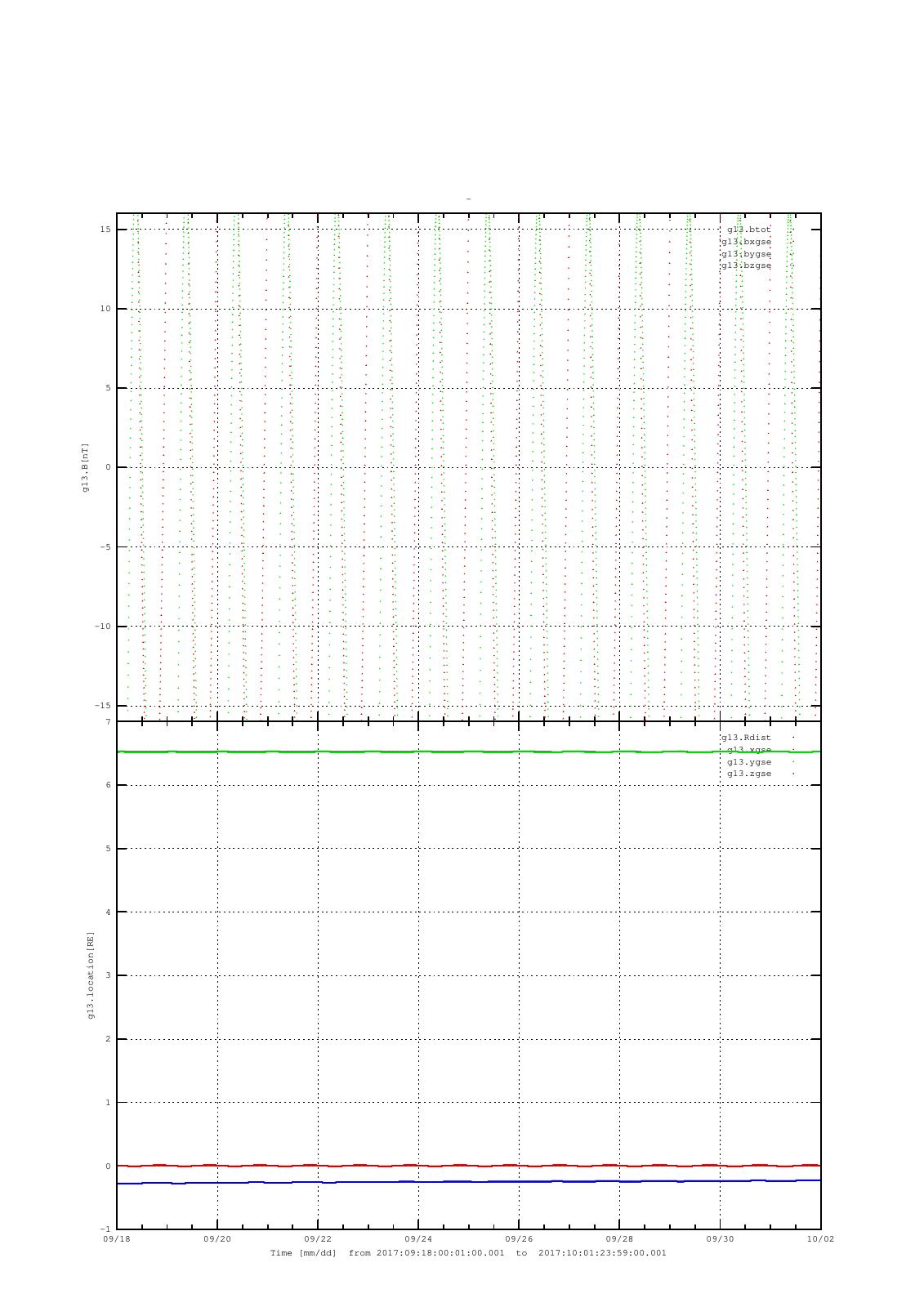Click the blue line below zero in location plot
The width and height of the screenshot is (924, 1307).
[x=468, y=1182]
